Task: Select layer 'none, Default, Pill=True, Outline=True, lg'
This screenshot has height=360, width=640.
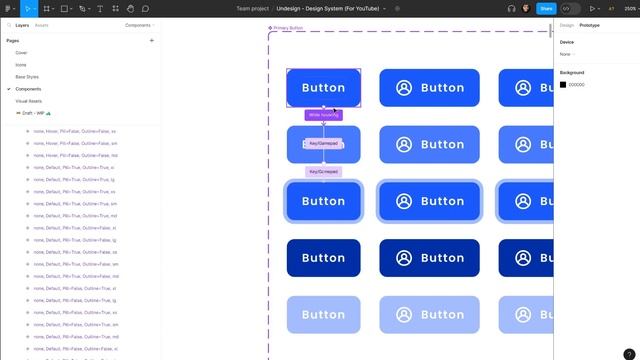Action: click(74, 180)
